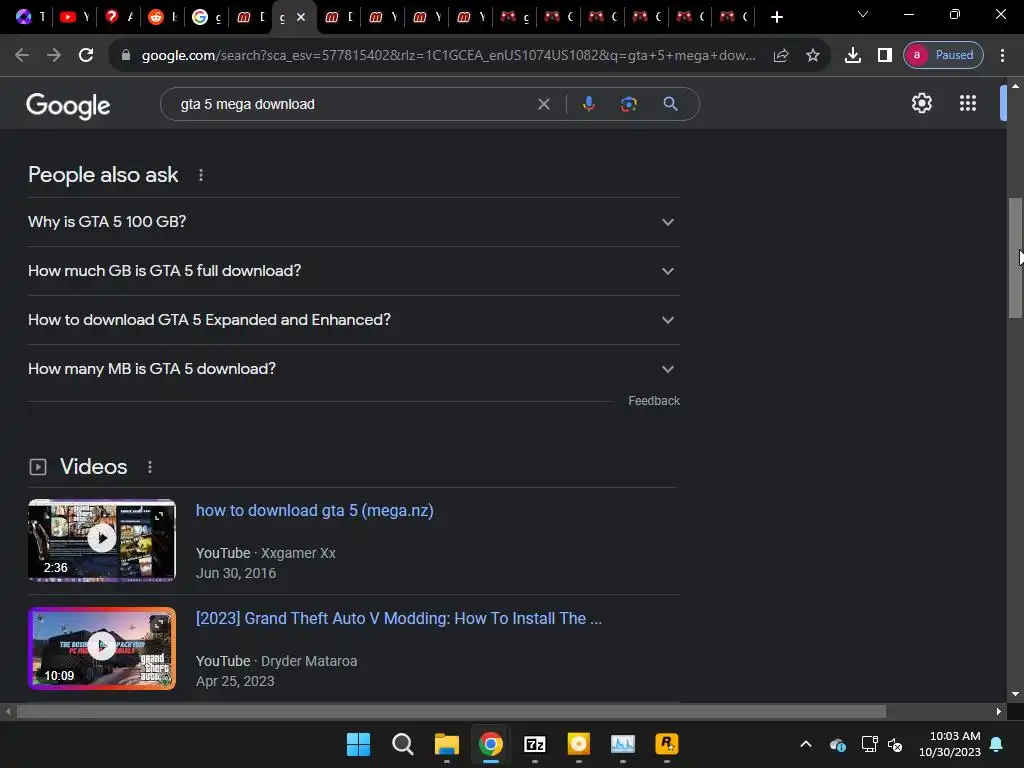
Task: Click YouTube · Xxgamer Xx source text
Action: coord(266,553)
